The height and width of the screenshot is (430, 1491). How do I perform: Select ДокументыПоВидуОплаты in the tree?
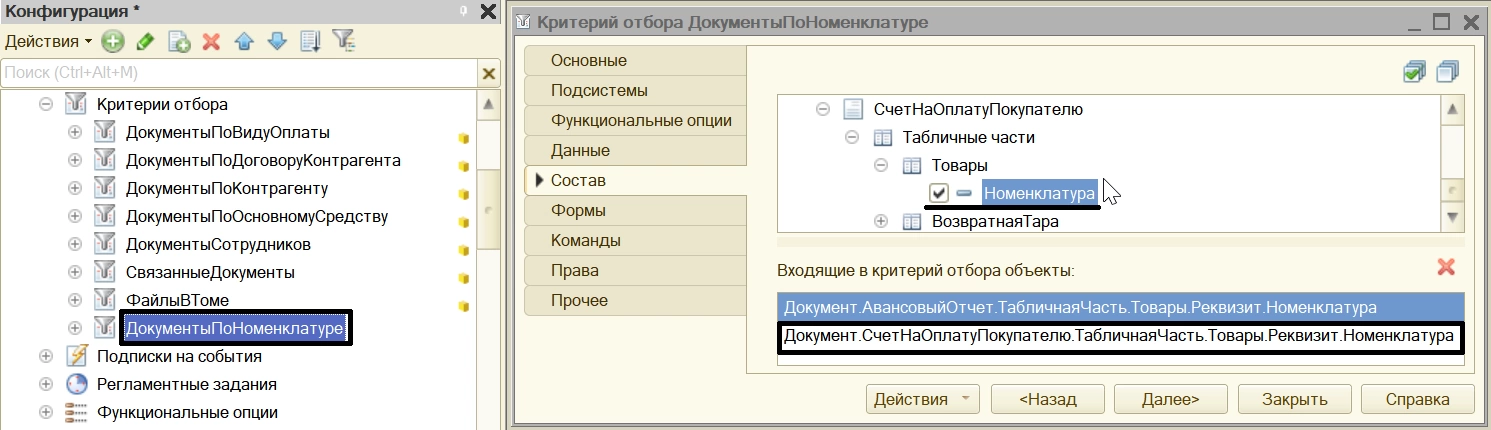coord(228,132)
